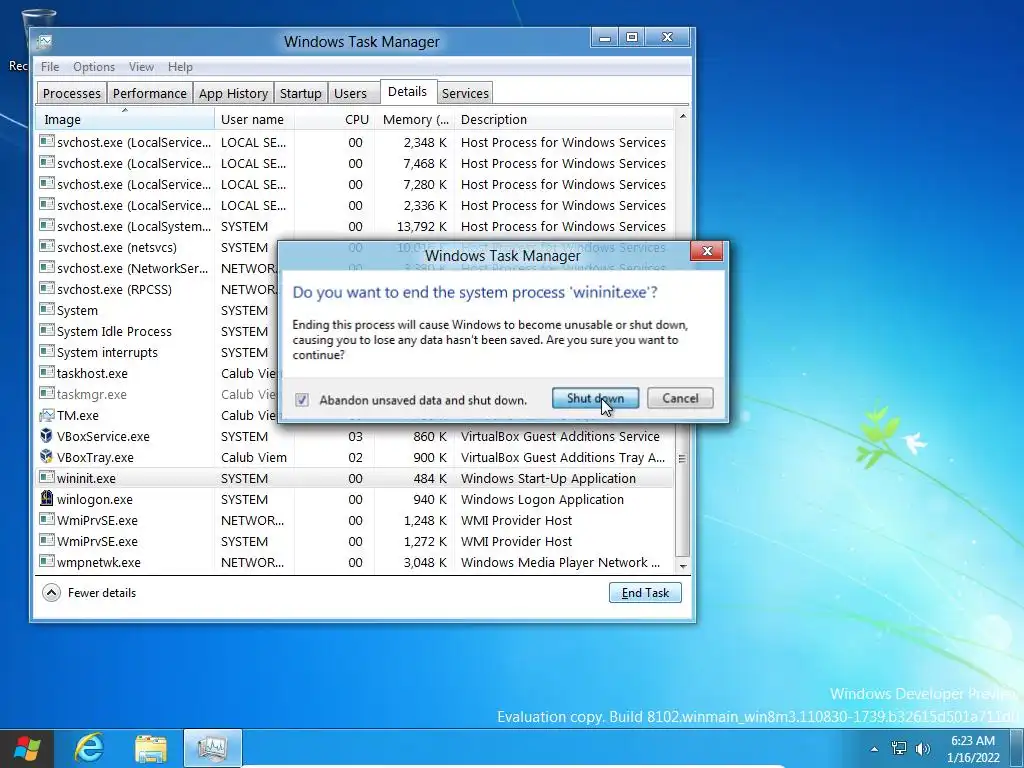Show hidden system tray icons arrow
The image size is (1024, 768).
click(x=874, y=748)
